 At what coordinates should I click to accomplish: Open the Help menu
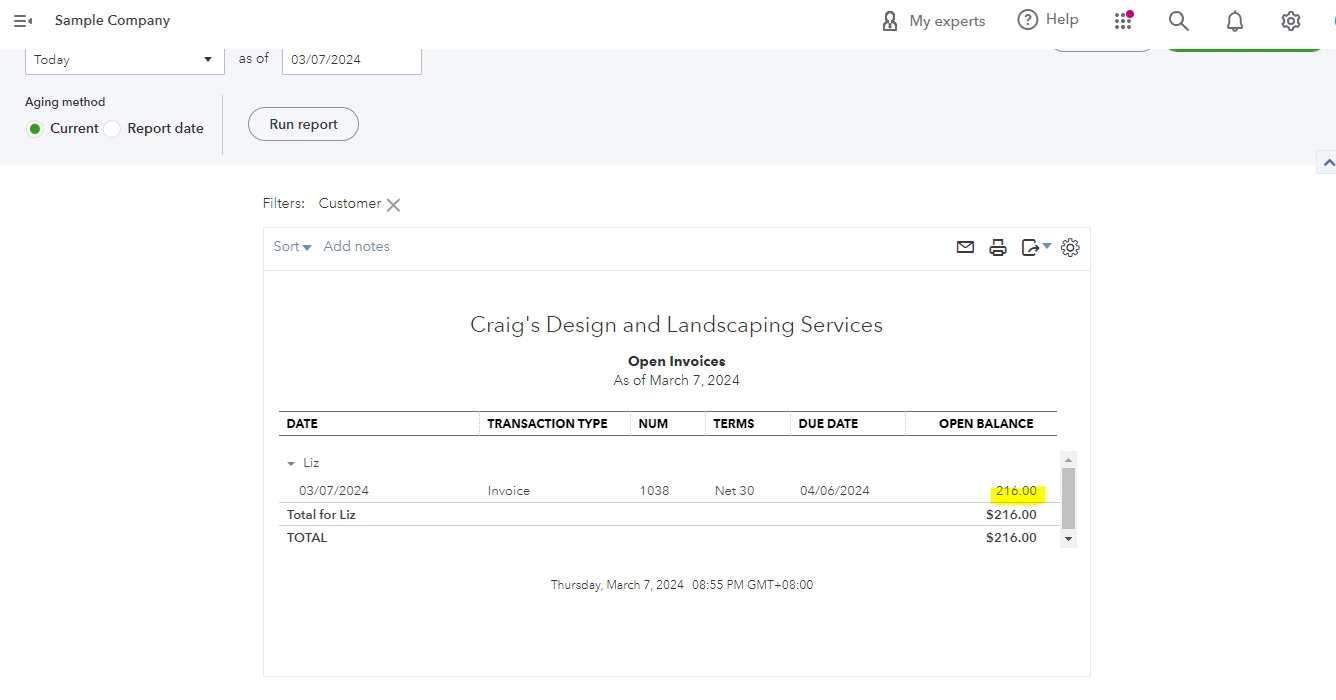[x=1048, y=20]
